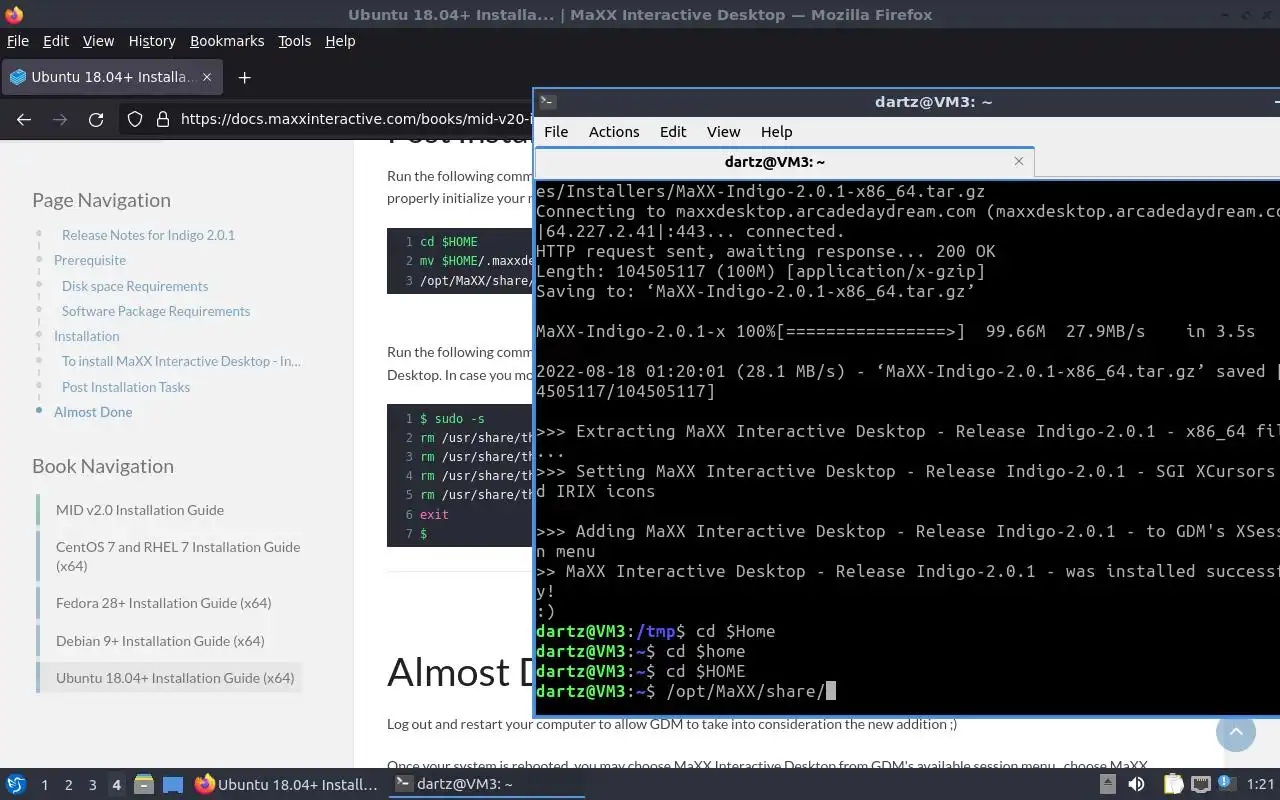Open the LXQt application menu bird icon
The image size is (1280, 800).
tap(15, 785)
